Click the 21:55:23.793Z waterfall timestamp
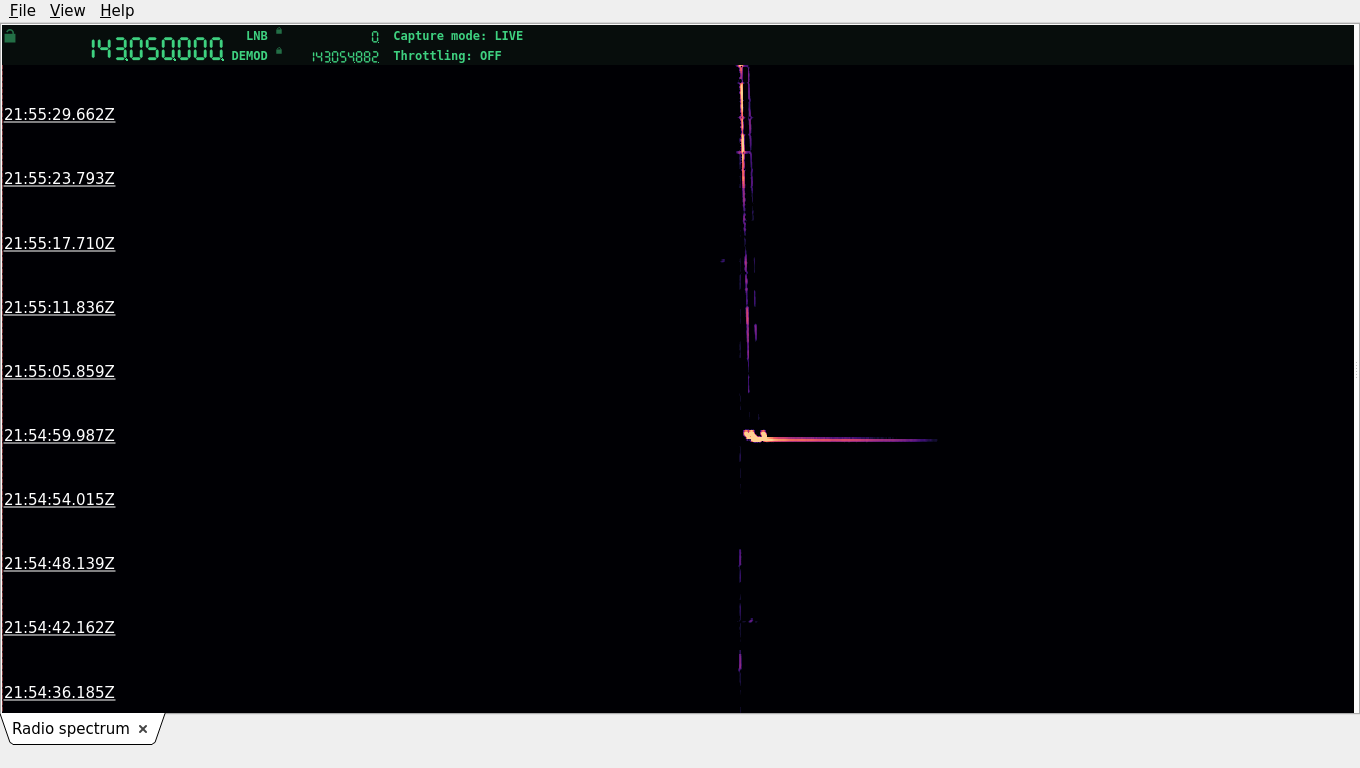 point(60,179)
